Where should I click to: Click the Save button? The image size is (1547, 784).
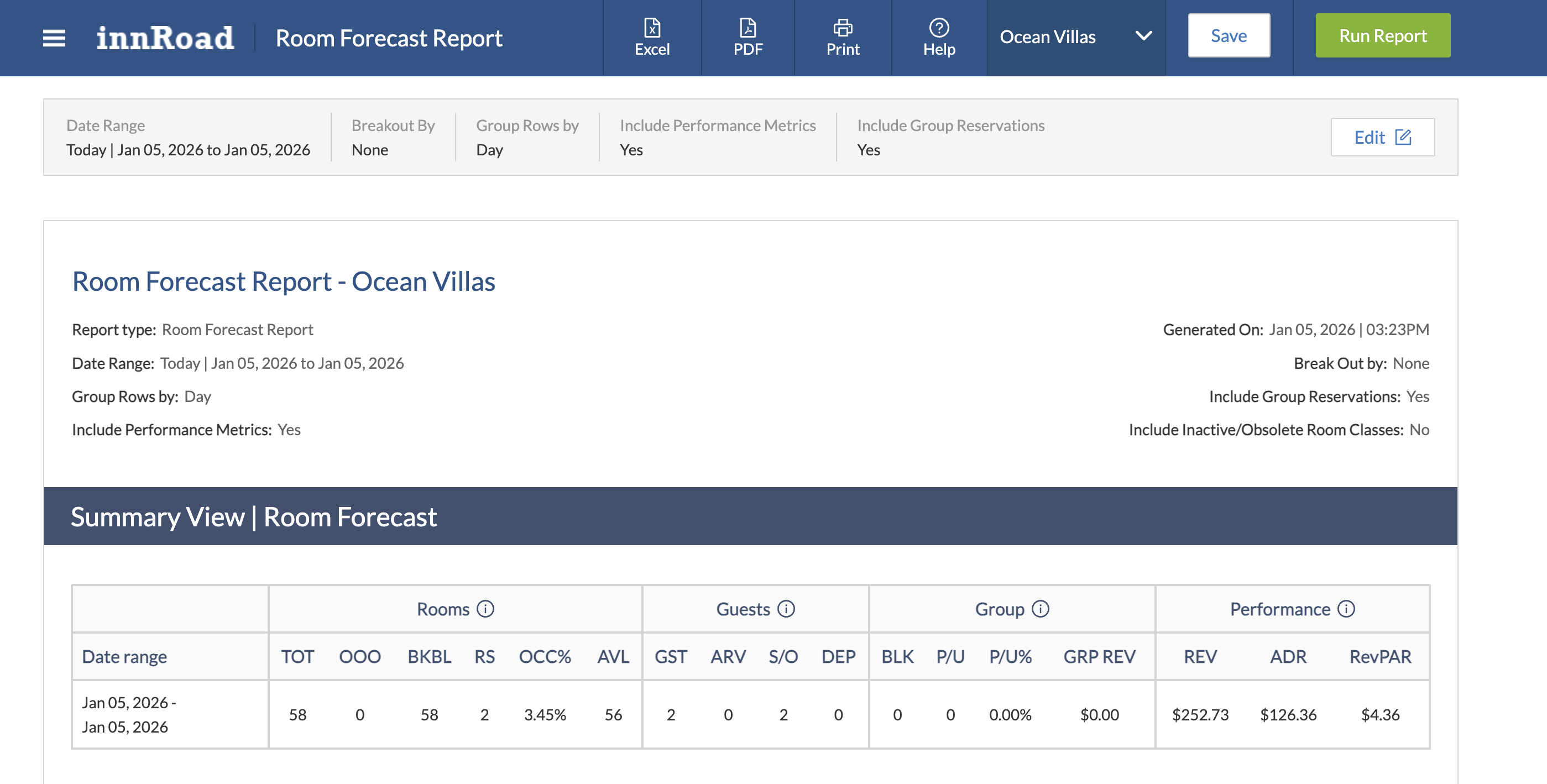(1228, 36)
